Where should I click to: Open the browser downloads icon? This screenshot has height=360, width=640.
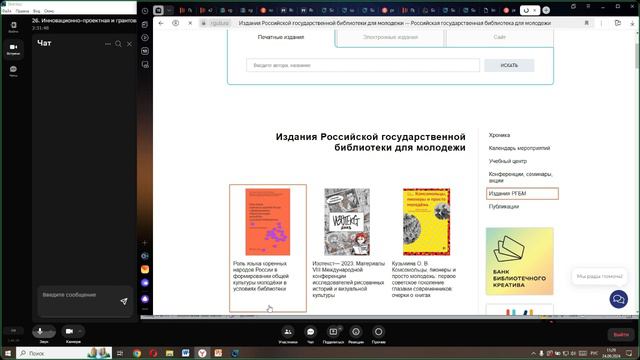click(632, 23)
